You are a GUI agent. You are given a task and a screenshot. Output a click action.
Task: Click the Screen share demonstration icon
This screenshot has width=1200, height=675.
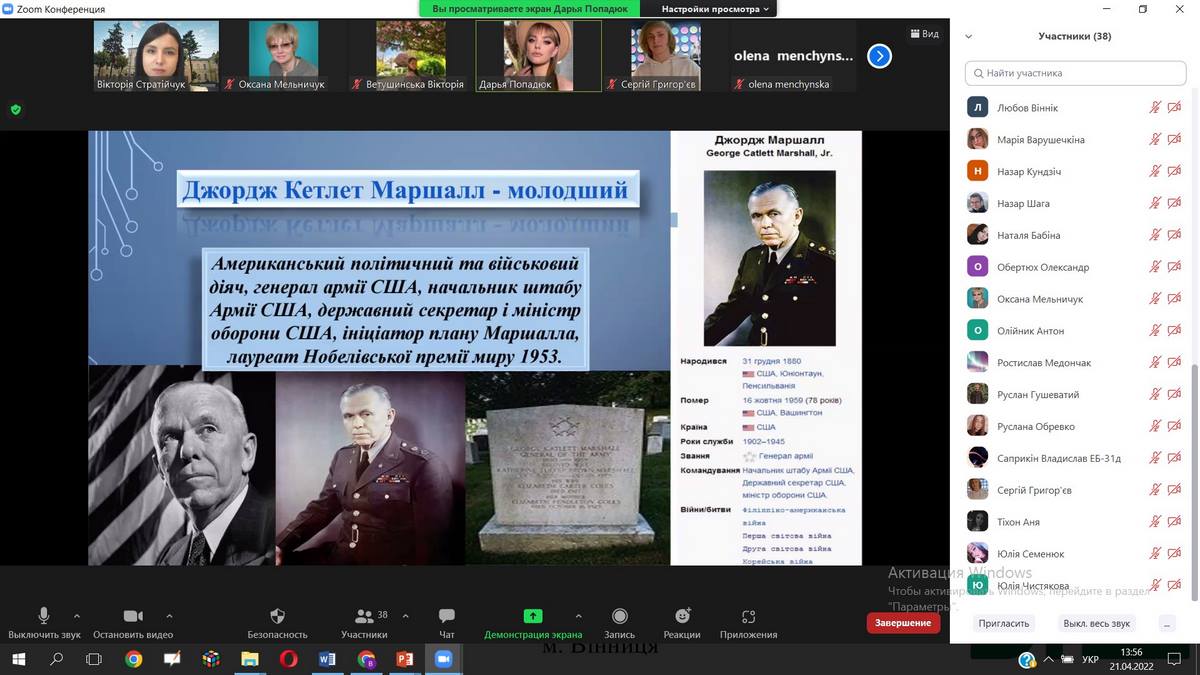(533, 616)
